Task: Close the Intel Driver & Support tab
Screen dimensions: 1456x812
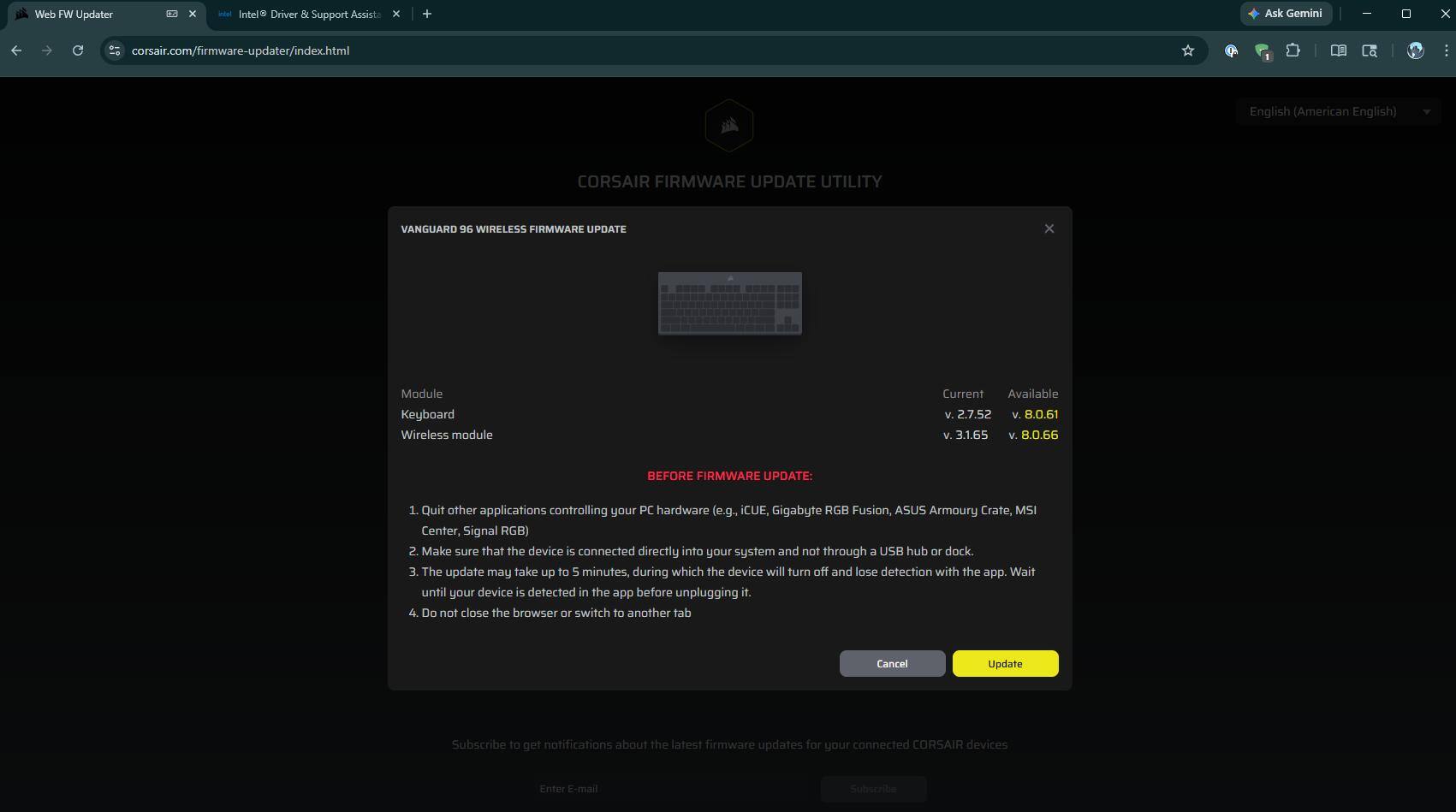Action: (x=396, y=14)
